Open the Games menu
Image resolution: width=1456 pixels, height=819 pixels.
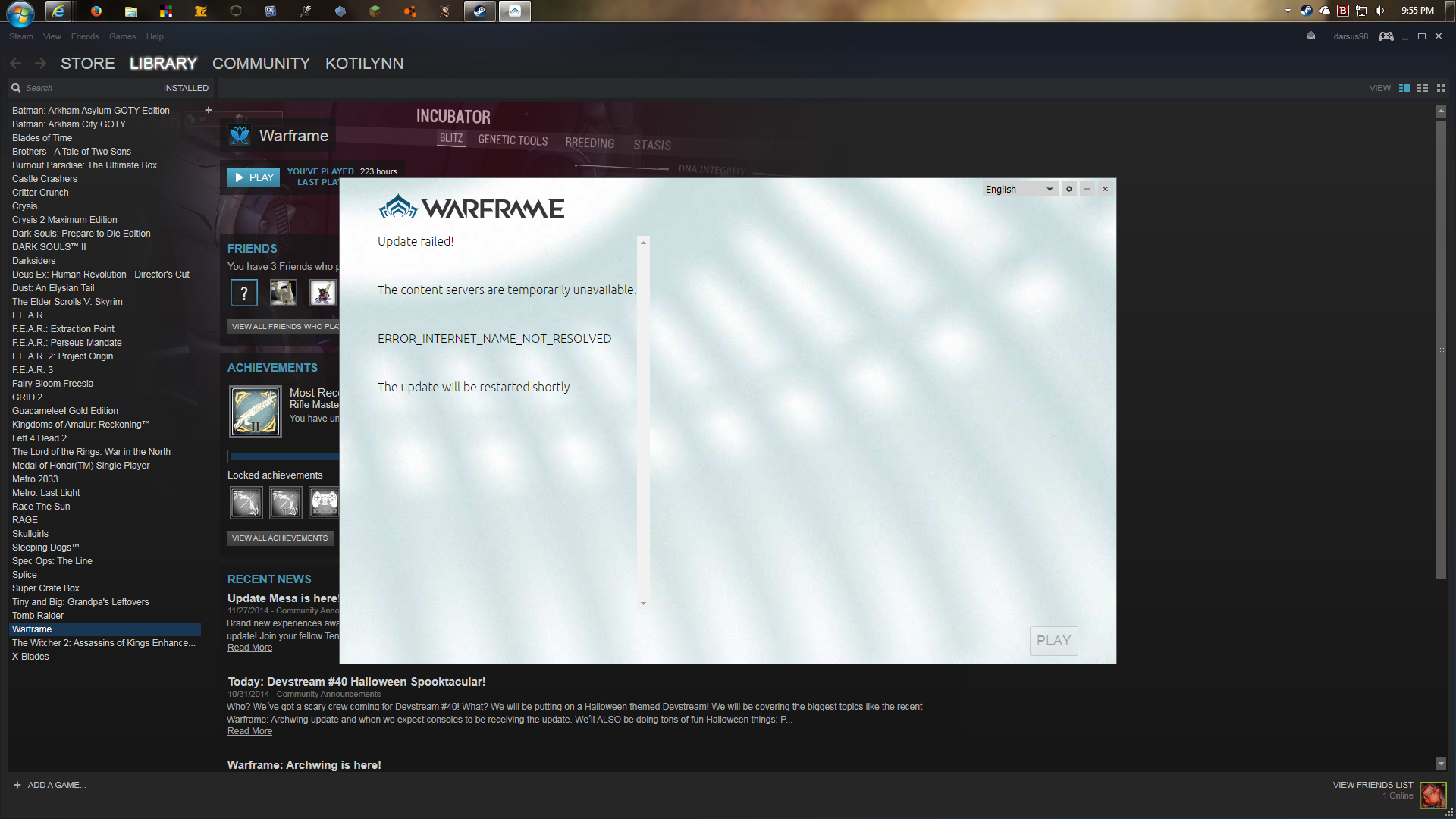click(x=122, y=36)
